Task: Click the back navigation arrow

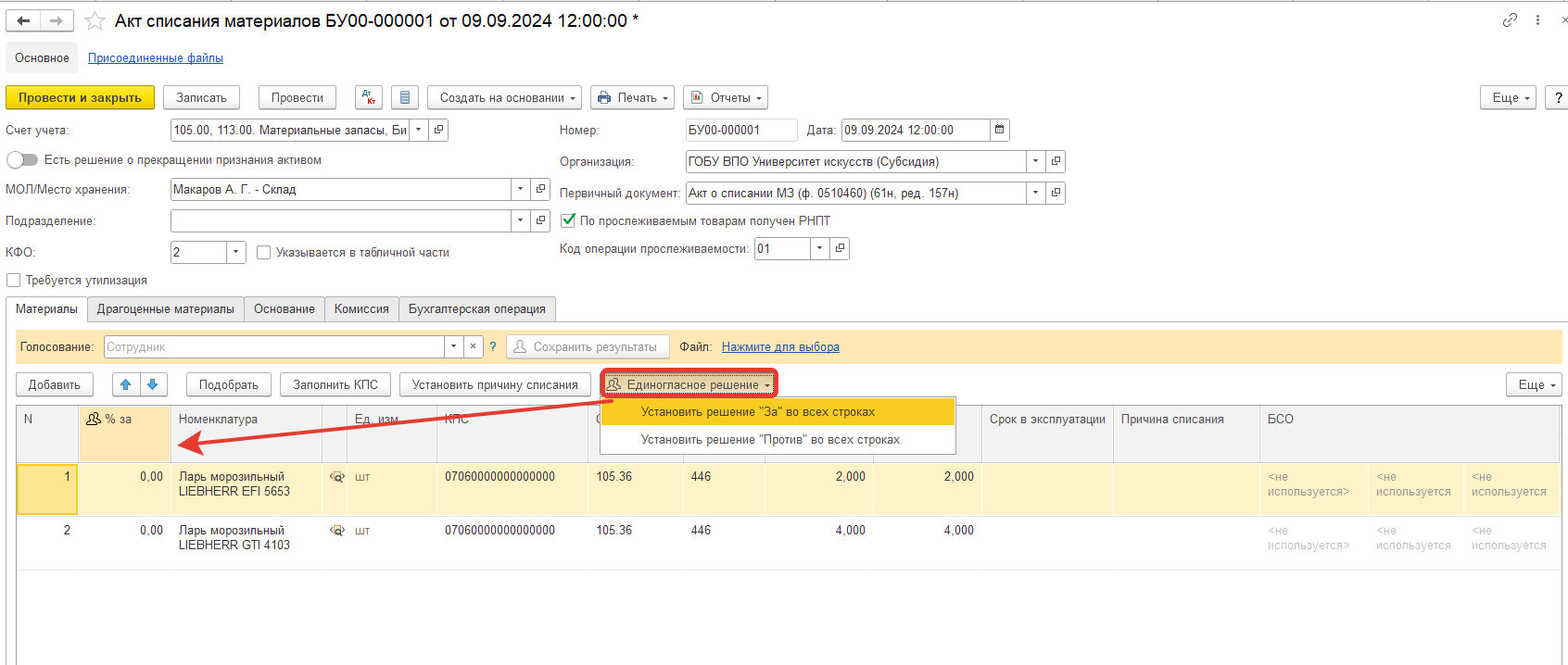Action: pyautogui.click(x=23, y=20)
